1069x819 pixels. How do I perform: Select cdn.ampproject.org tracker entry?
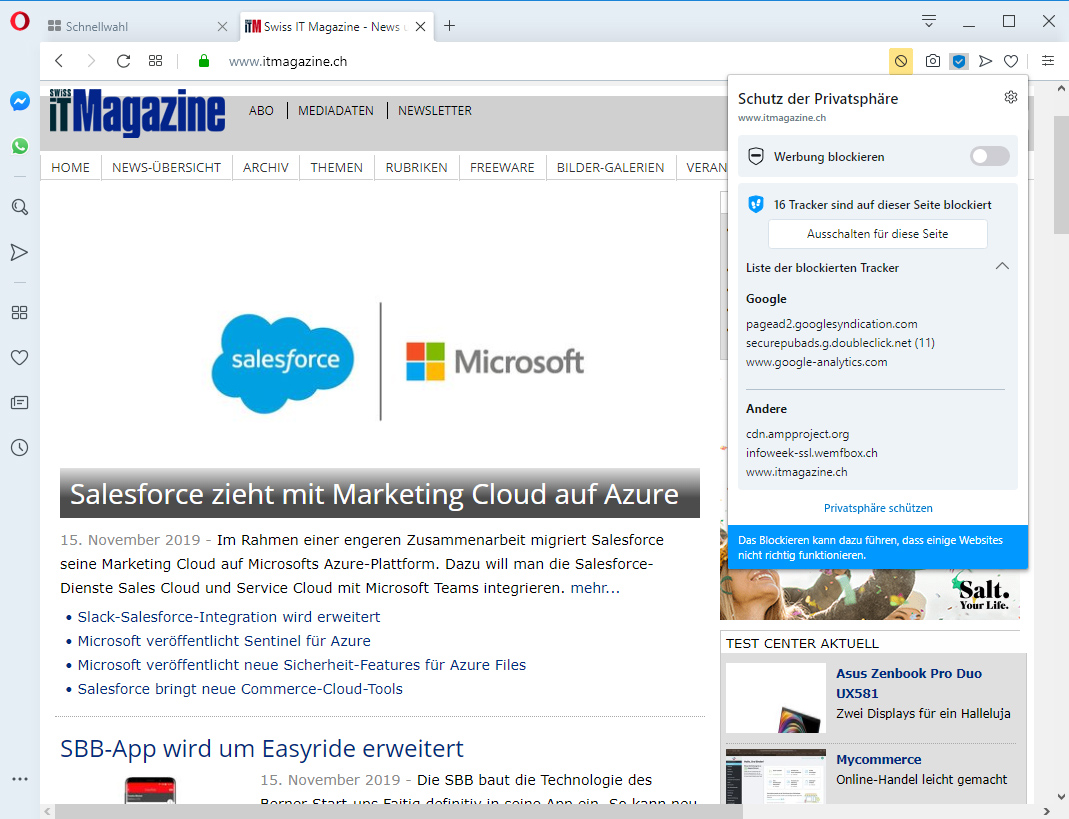(x=798, y=434)
